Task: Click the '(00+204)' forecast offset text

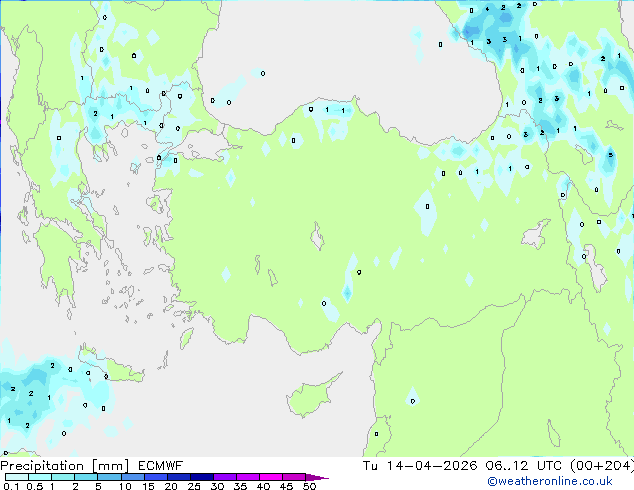Action: (x=602, y=466)
